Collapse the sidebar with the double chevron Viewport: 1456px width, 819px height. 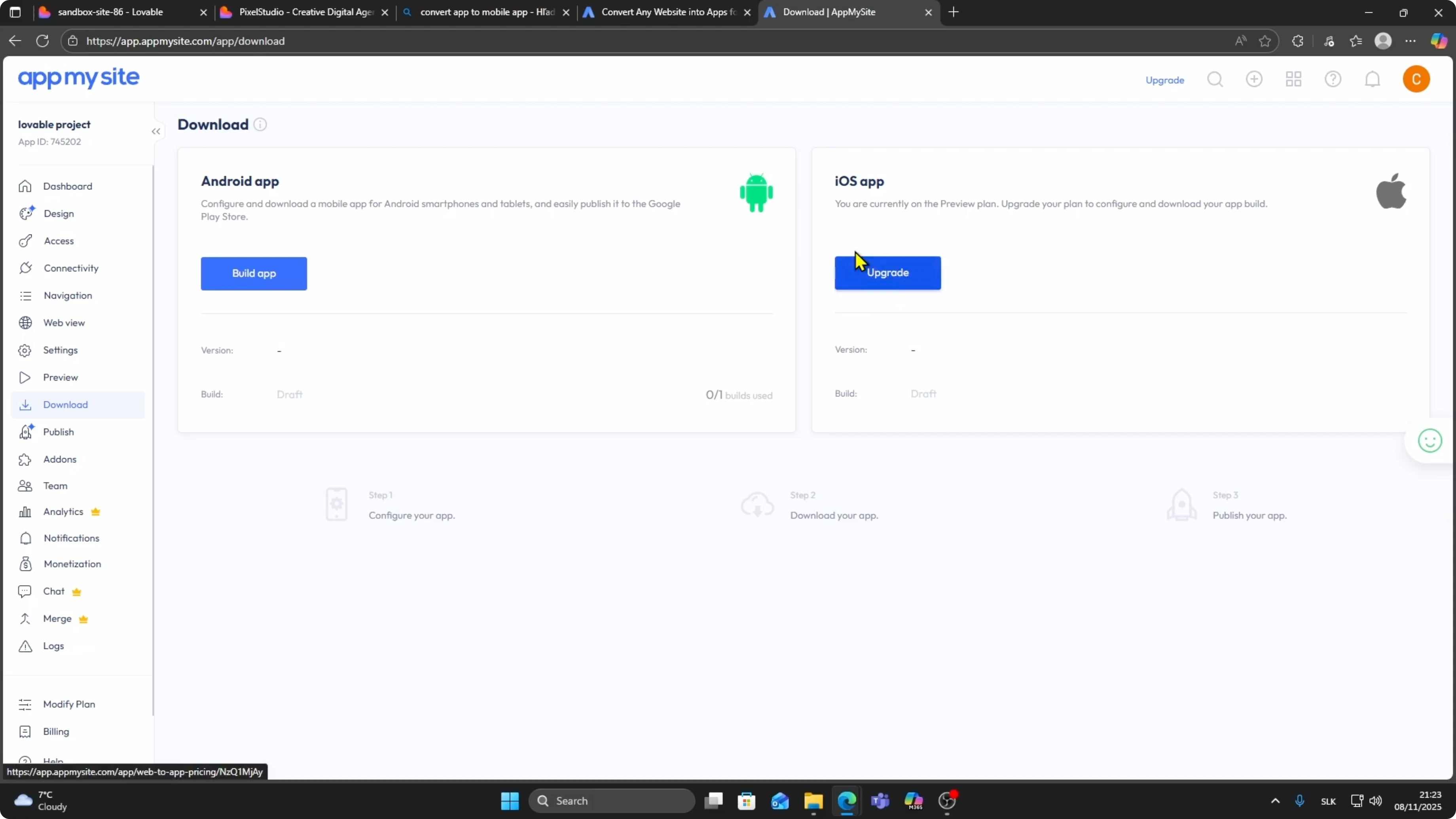[156, 132]
